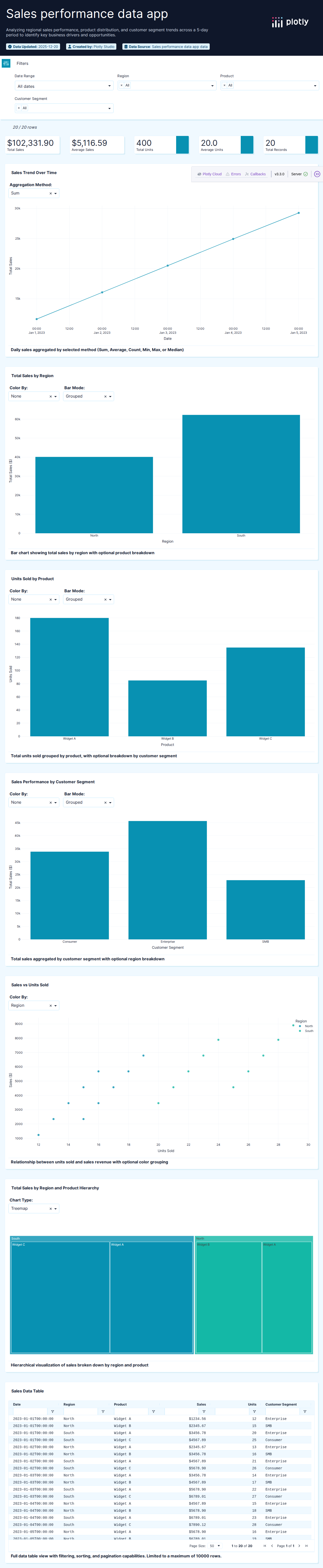Select Widget C tile under South in treemap
Screen dimensions: 323x1568
click(x=60, y=1297)
